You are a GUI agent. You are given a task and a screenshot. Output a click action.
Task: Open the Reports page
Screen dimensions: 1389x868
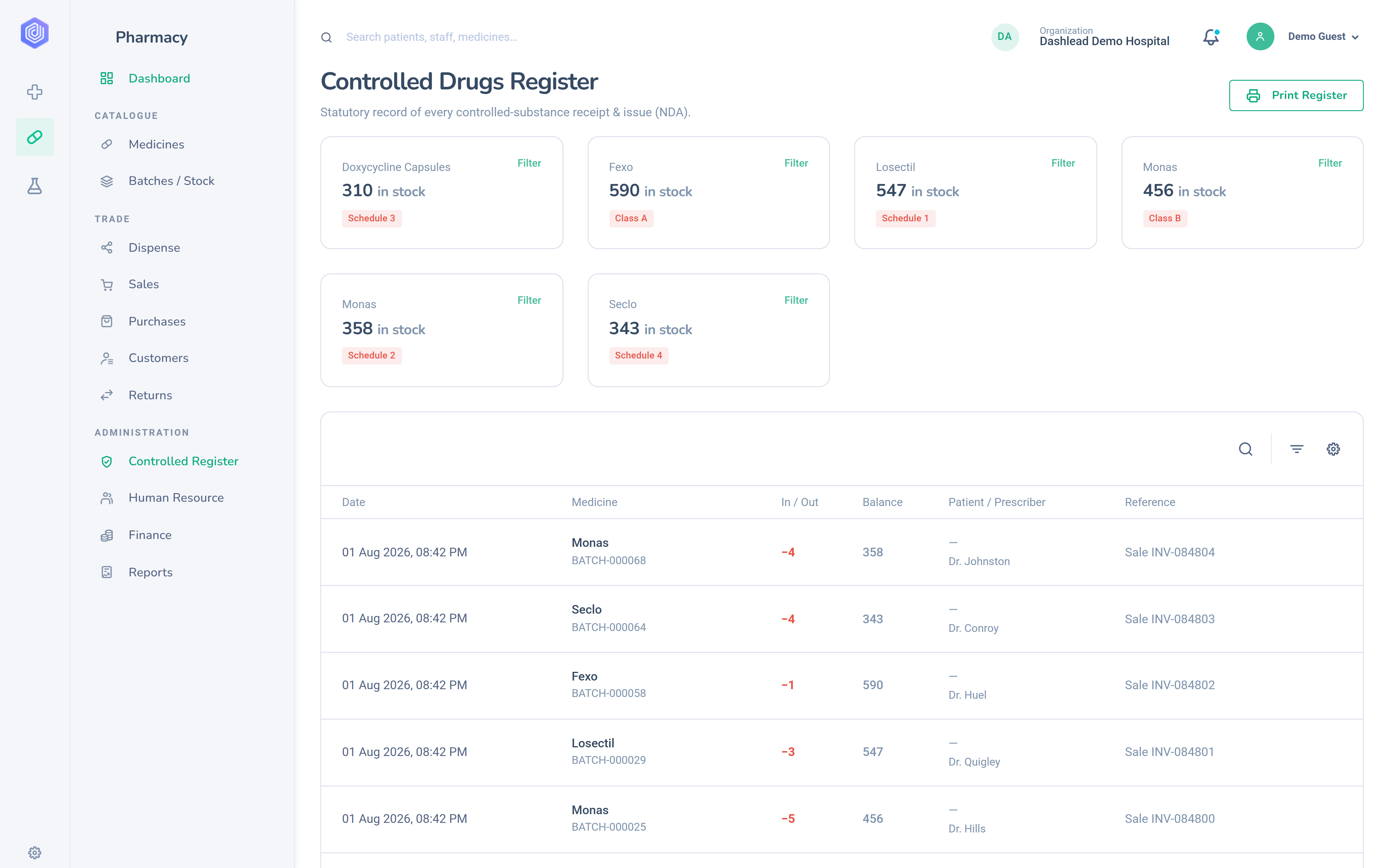click(x=150, y=572)
